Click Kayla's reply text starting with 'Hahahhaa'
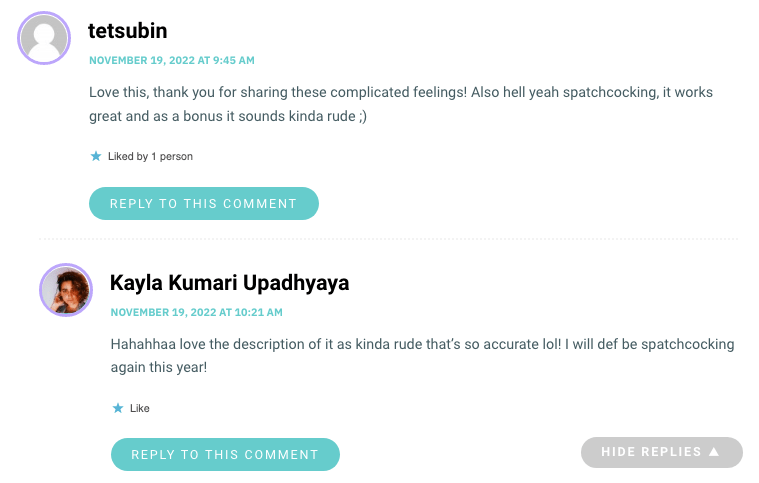759x483 pixels. click(x=422, y=356)
